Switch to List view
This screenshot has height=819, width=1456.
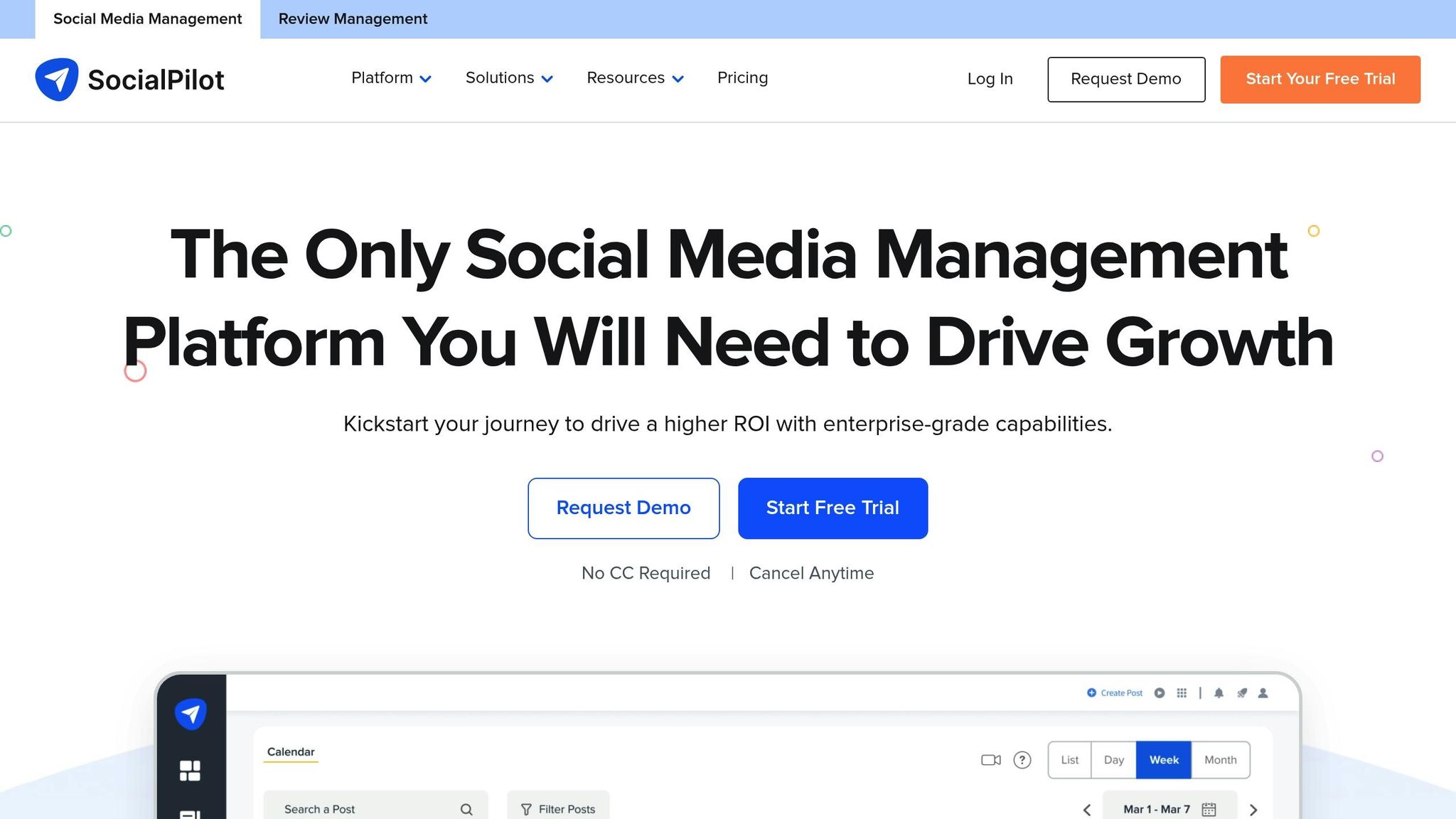1070,760
